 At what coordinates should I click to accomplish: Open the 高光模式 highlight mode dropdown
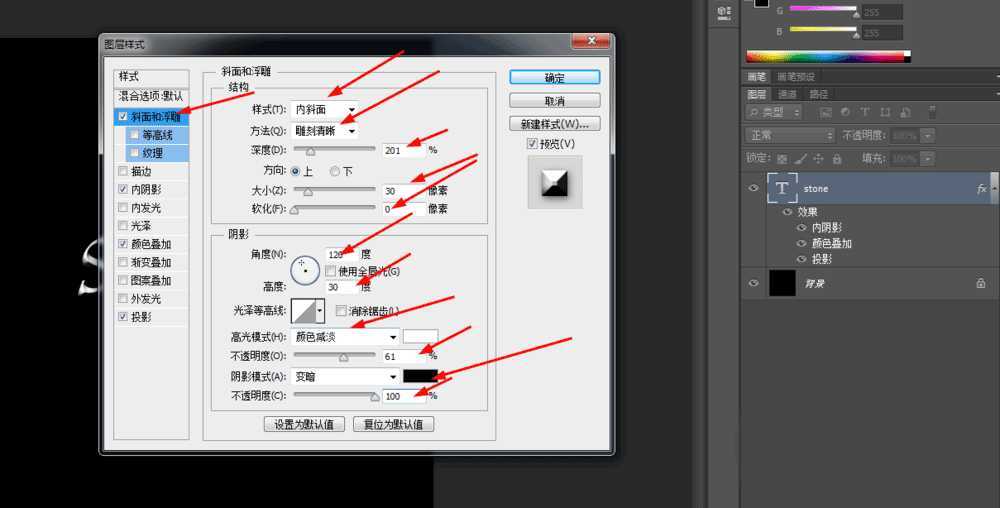tap(345, 337)
